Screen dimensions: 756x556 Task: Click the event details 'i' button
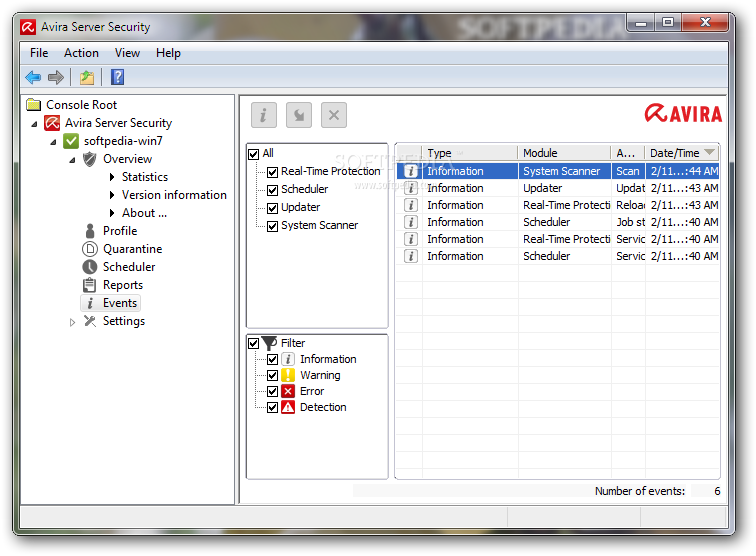(264, 115)
